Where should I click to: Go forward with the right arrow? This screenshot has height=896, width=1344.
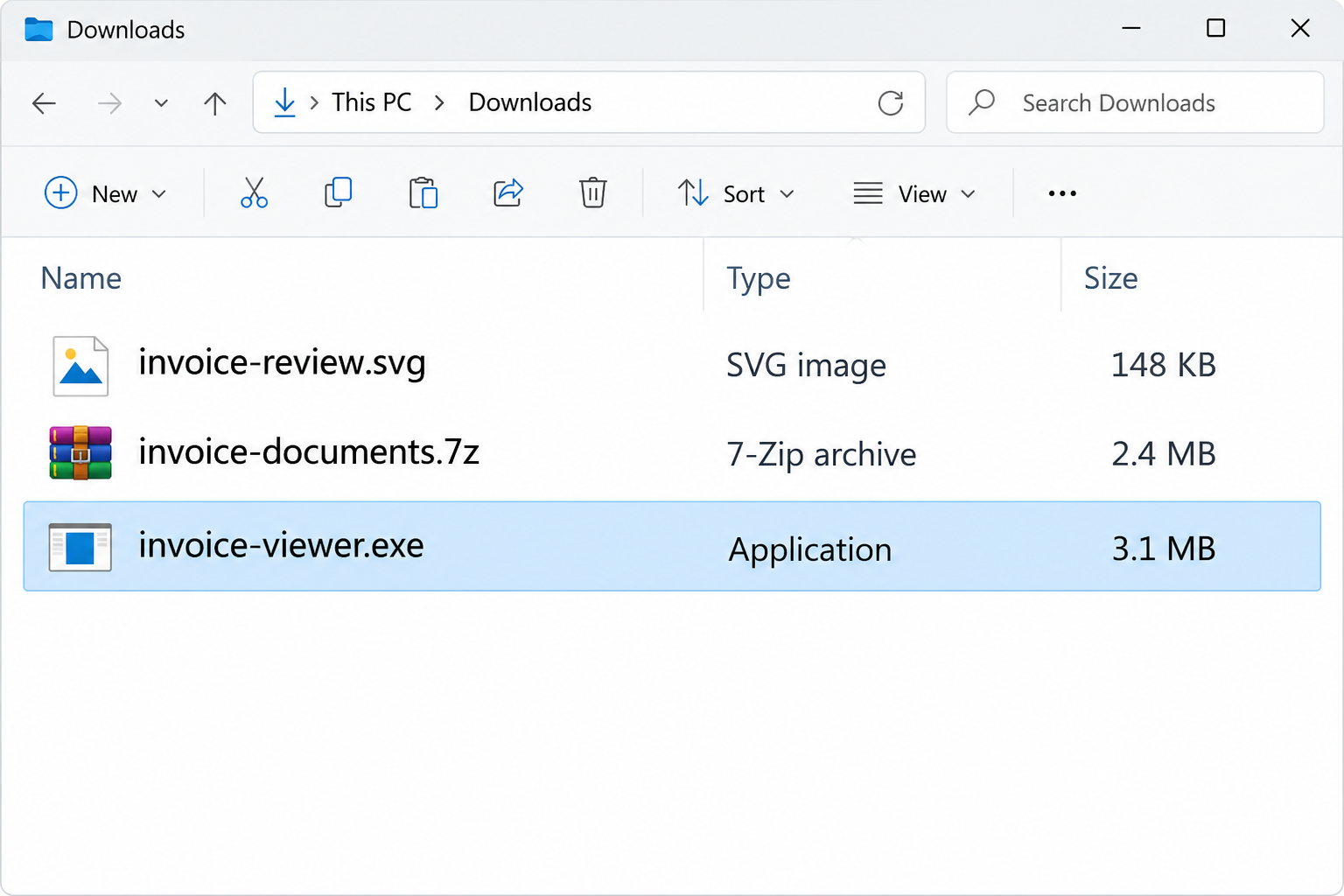[x=109, y=103]
